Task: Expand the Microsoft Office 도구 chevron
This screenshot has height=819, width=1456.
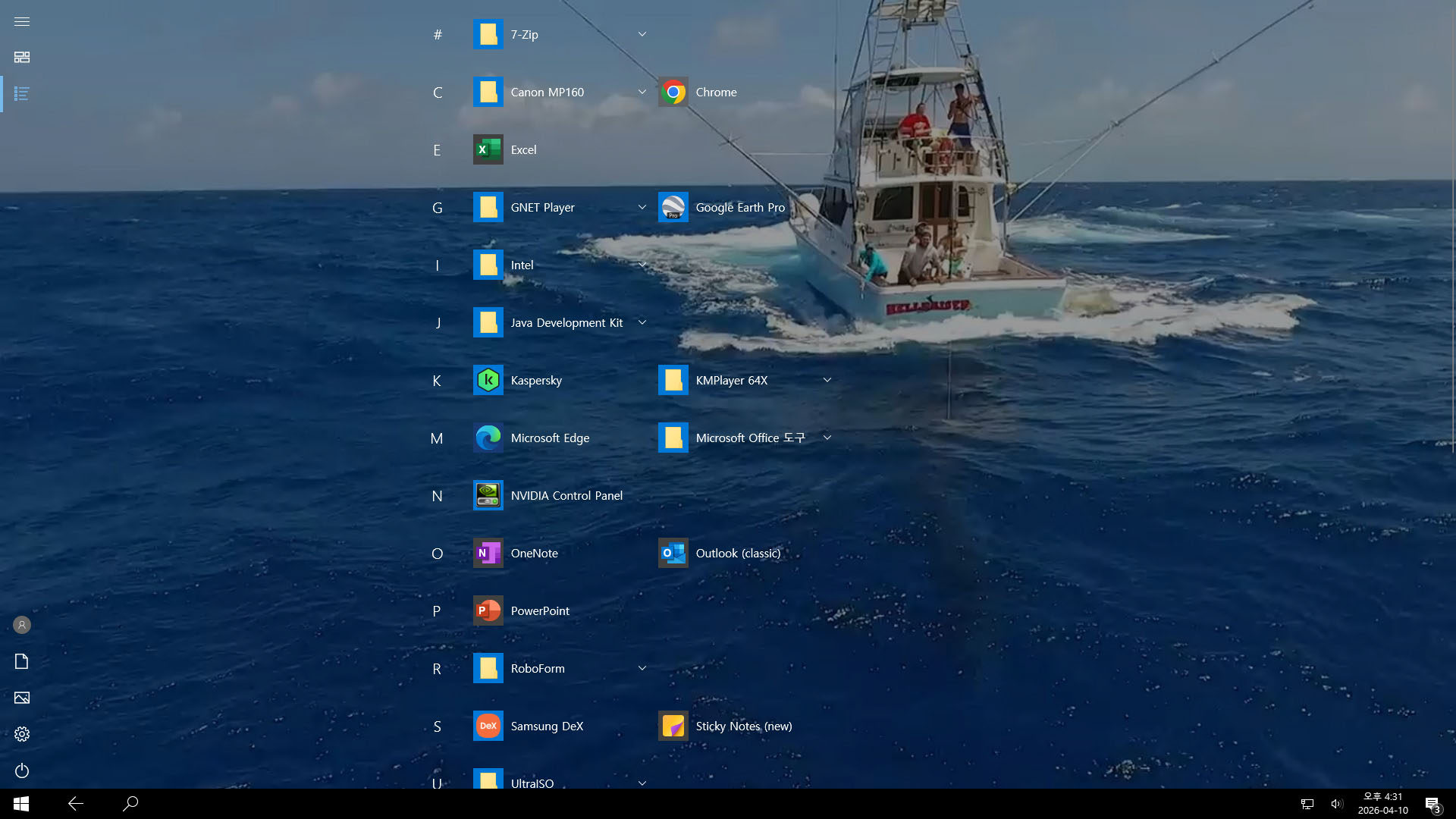Action: (x=827, y=438)
